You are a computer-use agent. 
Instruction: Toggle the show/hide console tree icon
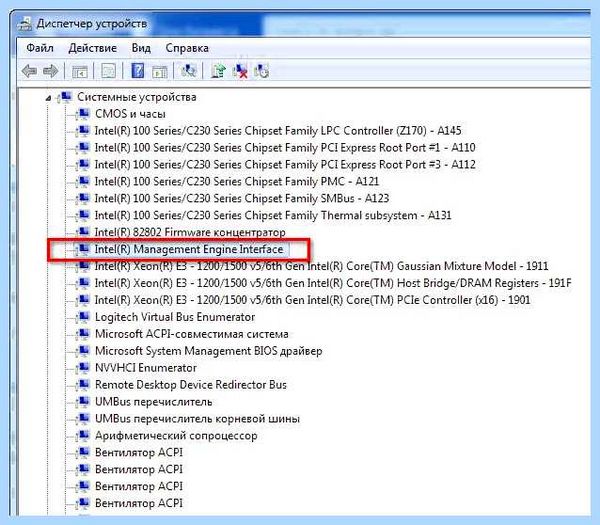coord(80,71)
